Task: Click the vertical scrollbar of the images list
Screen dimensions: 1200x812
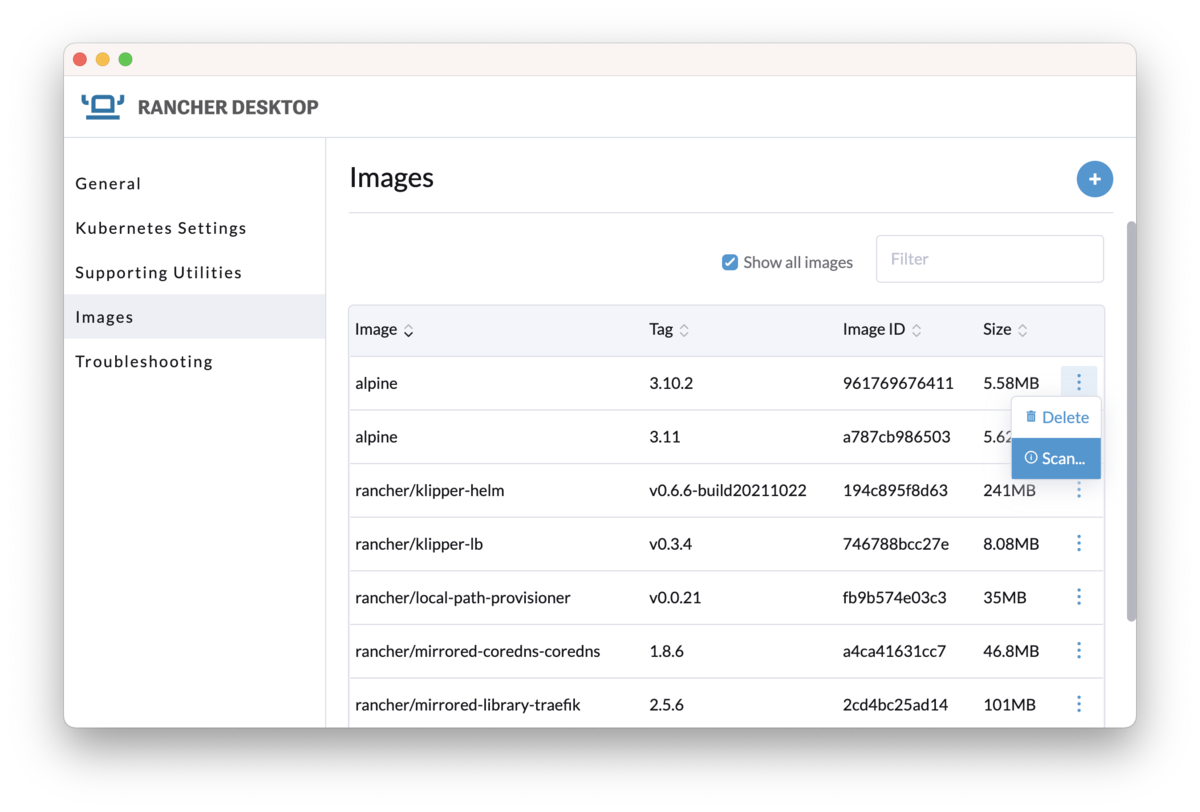Action: [1131, 420]
